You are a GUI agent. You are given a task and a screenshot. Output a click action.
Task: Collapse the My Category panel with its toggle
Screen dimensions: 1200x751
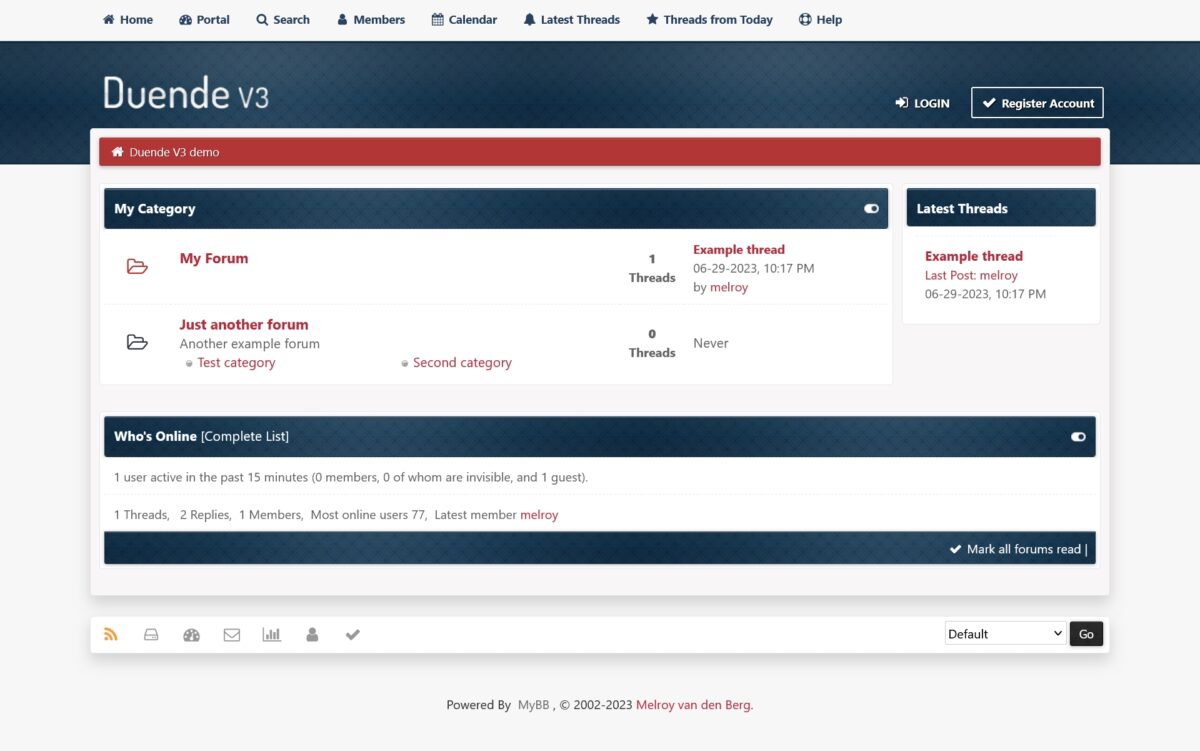870,208
